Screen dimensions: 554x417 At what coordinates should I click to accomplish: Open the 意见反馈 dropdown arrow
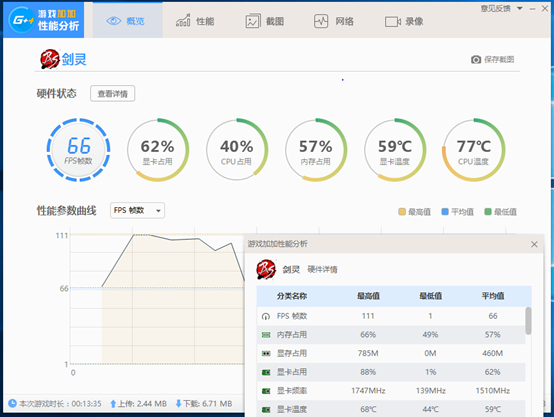(x=520, y=8)
